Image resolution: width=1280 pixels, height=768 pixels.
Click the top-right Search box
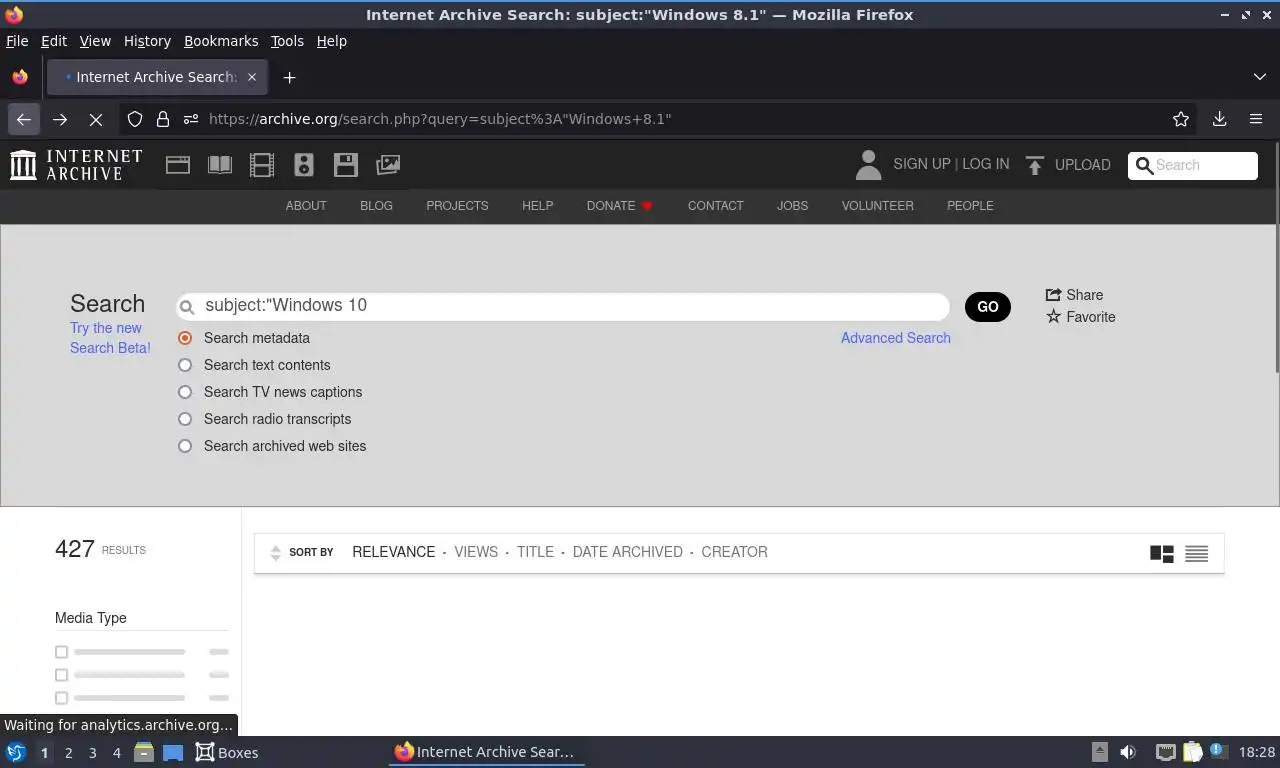click(x=1193, y=165)
